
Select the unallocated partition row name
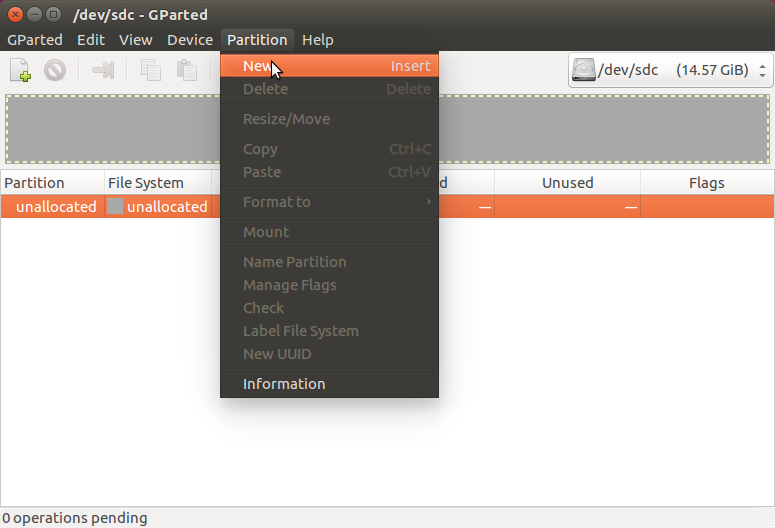(x=56, y=207)
